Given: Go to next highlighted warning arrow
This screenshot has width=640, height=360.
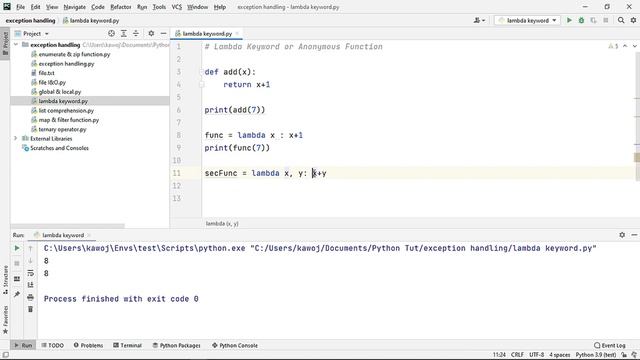Looking at the screenshot, I should tap(635, 46).
